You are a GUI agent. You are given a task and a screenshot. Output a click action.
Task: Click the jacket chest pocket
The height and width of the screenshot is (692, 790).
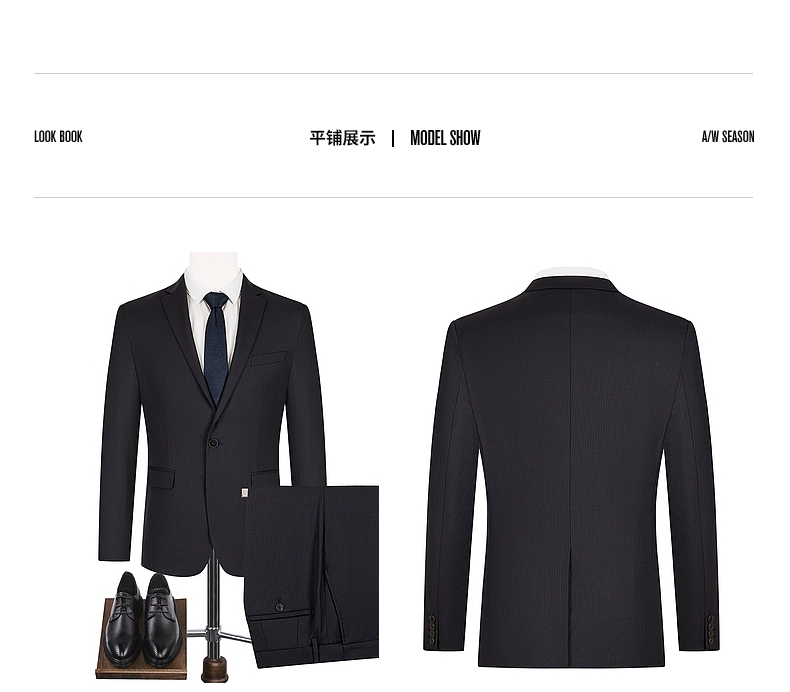click(x=269, y=358)
